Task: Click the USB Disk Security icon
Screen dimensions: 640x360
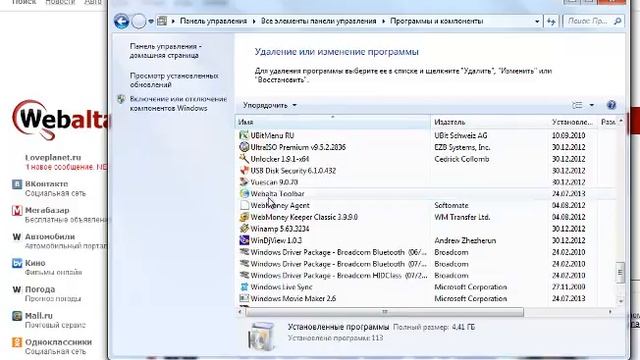Action: pos(244,170)
